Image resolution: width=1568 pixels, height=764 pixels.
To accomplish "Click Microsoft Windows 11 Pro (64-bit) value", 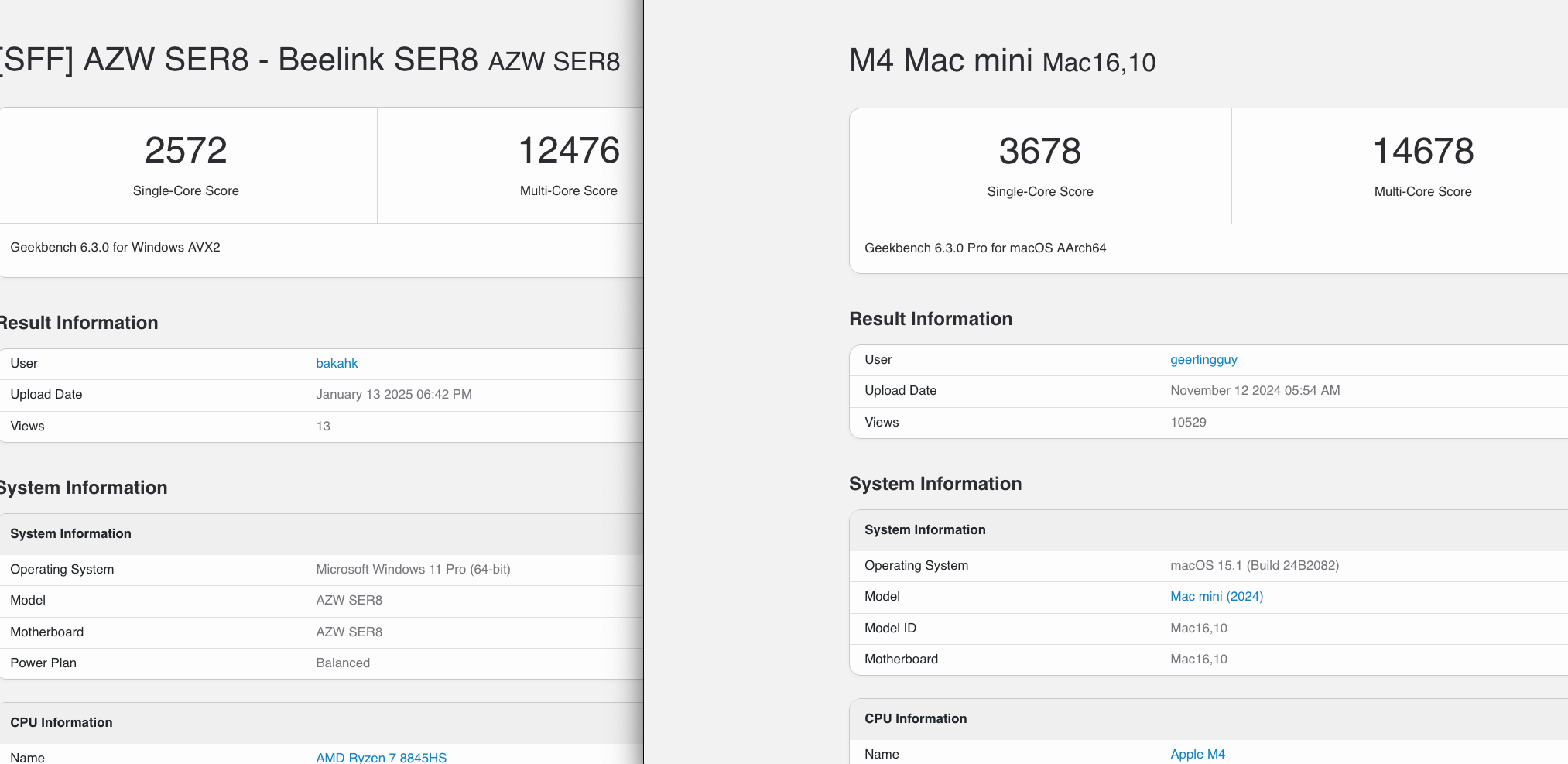I will pos(413,569).
